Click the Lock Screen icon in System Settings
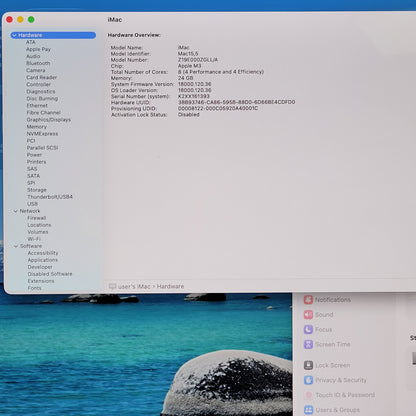This screenshot has width=416, height=416. (x=308, y=365)
